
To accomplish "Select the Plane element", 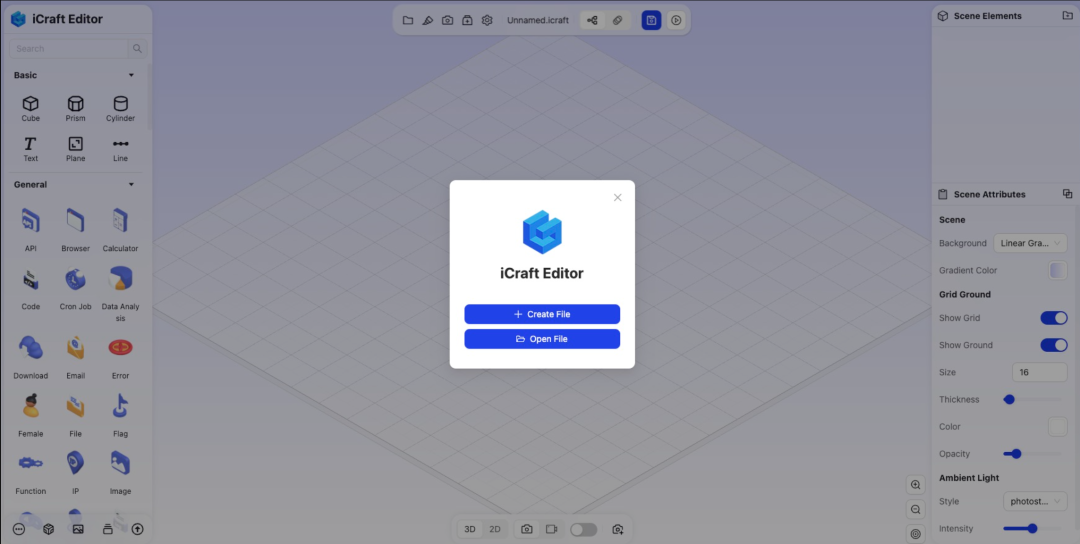I will (x=76, y=149).
